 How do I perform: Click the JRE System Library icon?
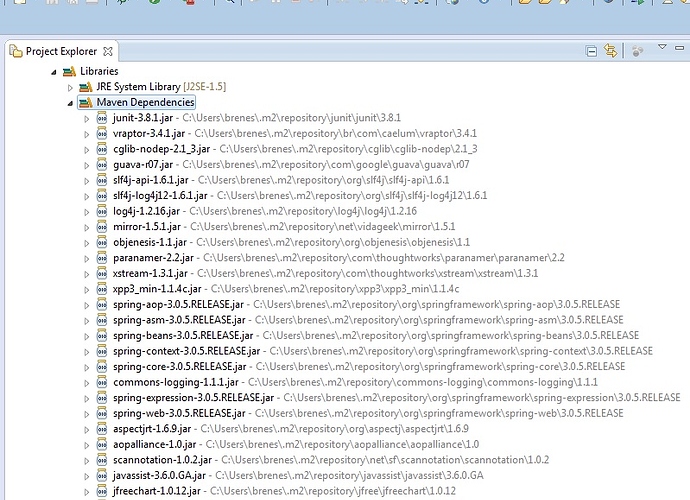click(x=85, y=87)
